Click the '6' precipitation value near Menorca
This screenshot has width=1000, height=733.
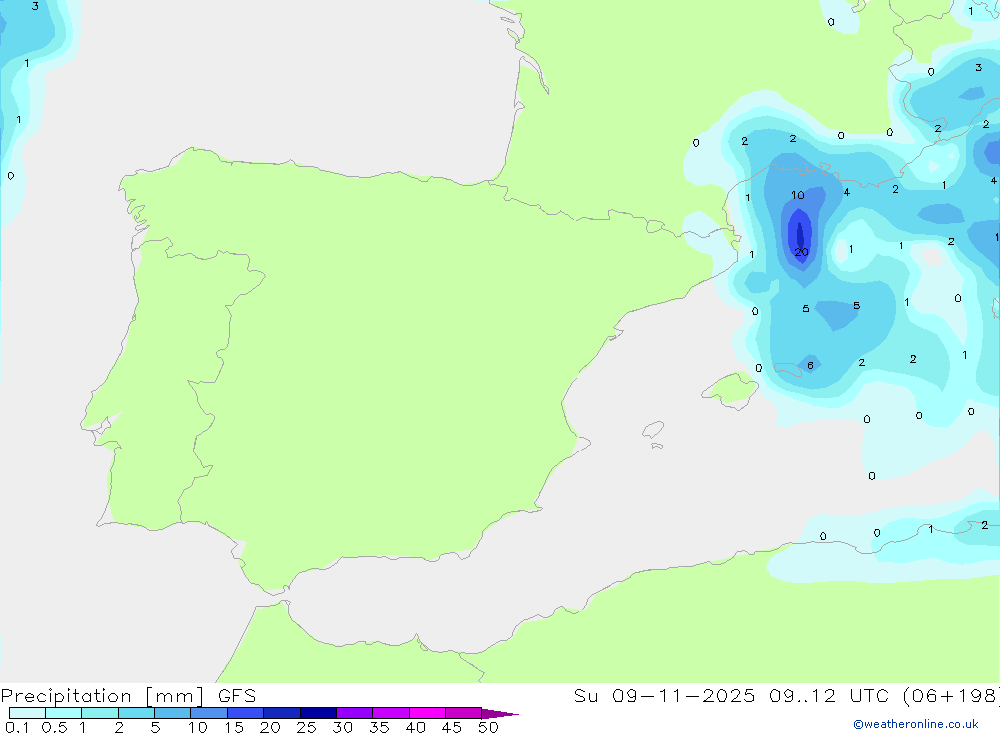(x=810, y=366)
